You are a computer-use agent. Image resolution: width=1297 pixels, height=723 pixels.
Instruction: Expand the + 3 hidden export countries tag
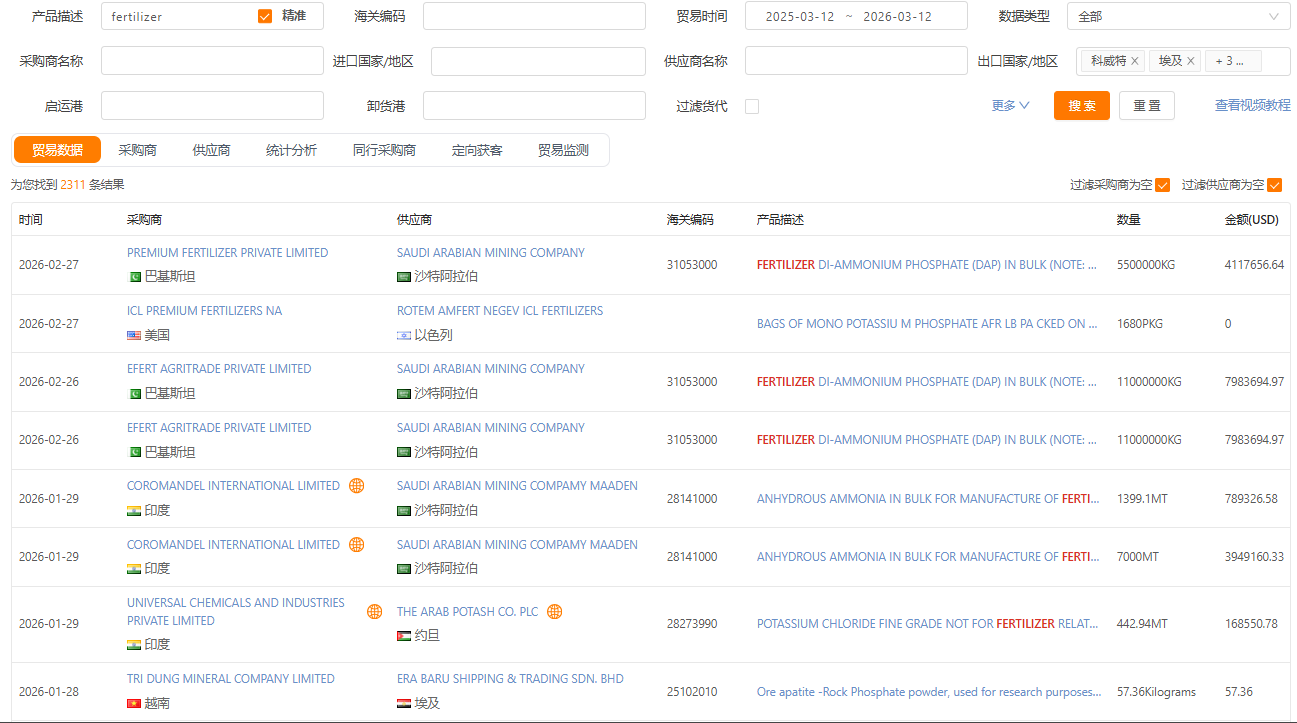[x=1233, y=61]
